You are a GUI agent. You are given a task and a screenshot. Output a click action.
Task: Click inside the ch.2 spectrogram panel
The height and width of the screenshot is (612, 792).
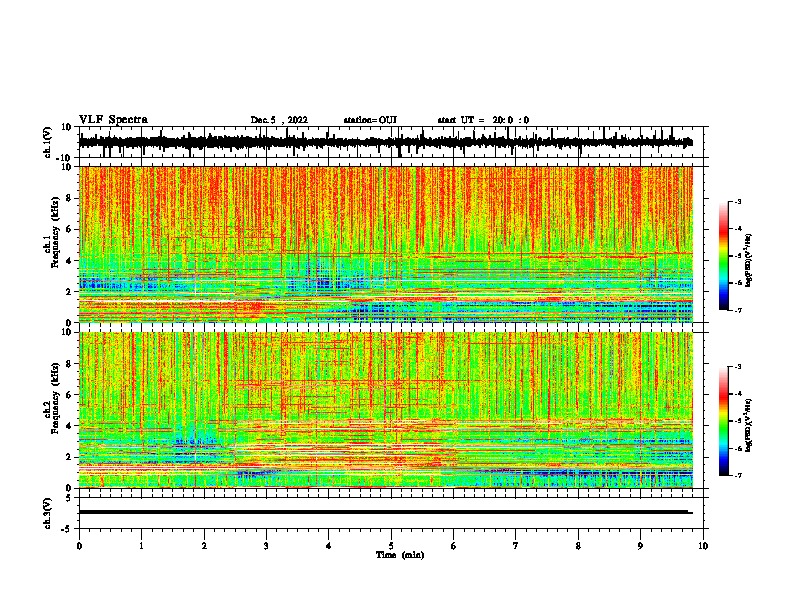click(x=386, y=410)
